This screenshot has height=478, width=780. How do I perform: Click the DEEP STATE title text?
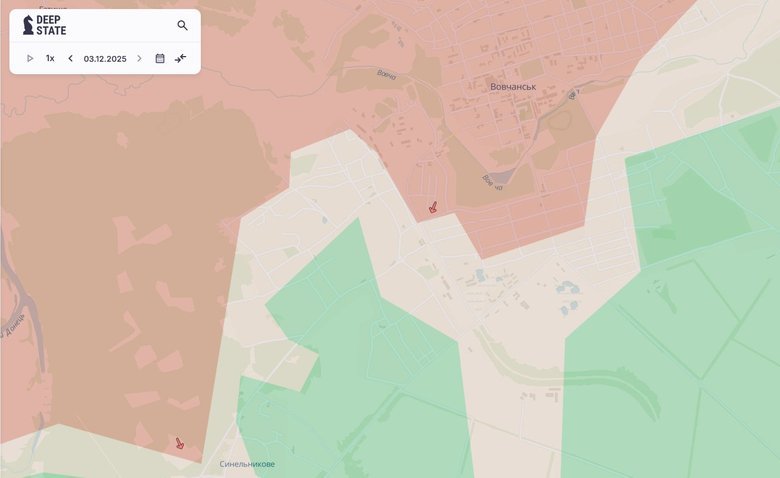tap(52, 26)
